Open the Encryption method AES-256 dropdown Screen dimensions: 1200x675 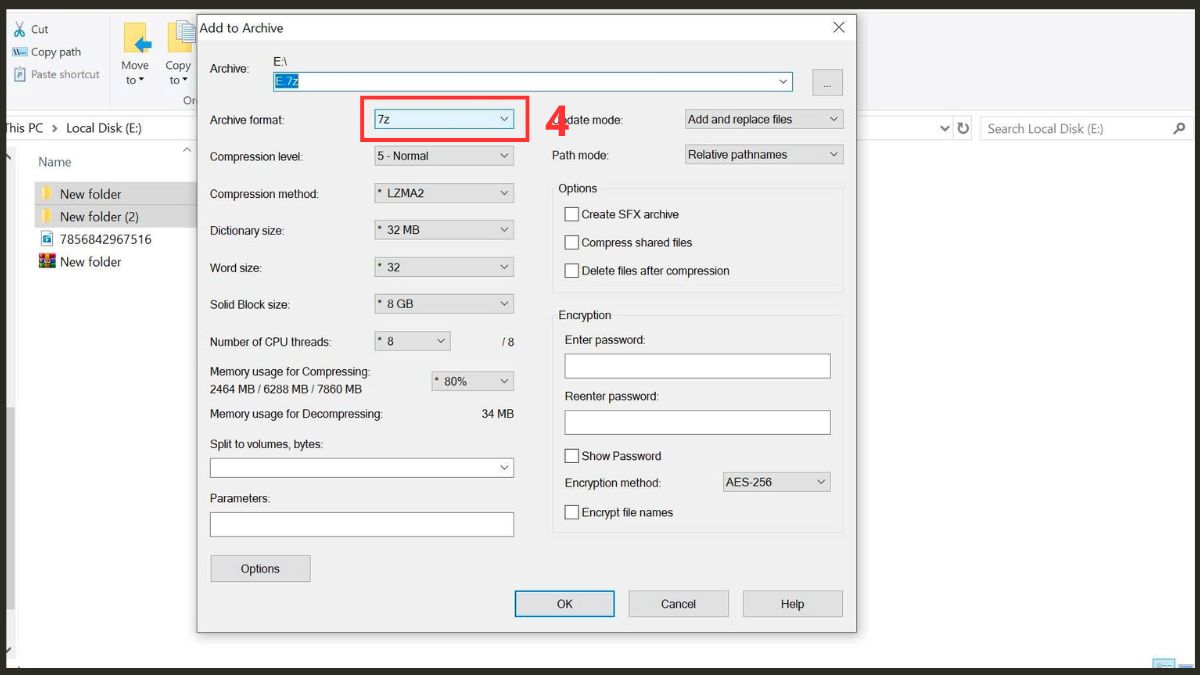776,482
